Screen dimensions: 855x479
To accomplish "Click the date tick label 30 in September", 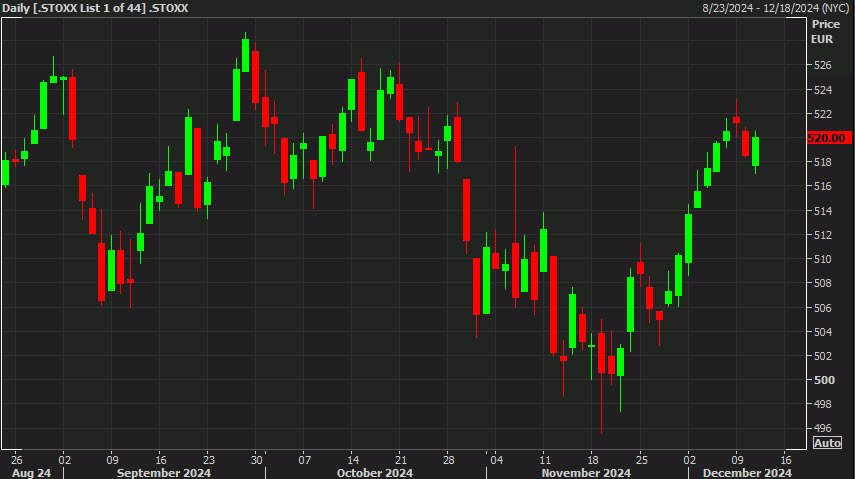I will click(256, 459).
